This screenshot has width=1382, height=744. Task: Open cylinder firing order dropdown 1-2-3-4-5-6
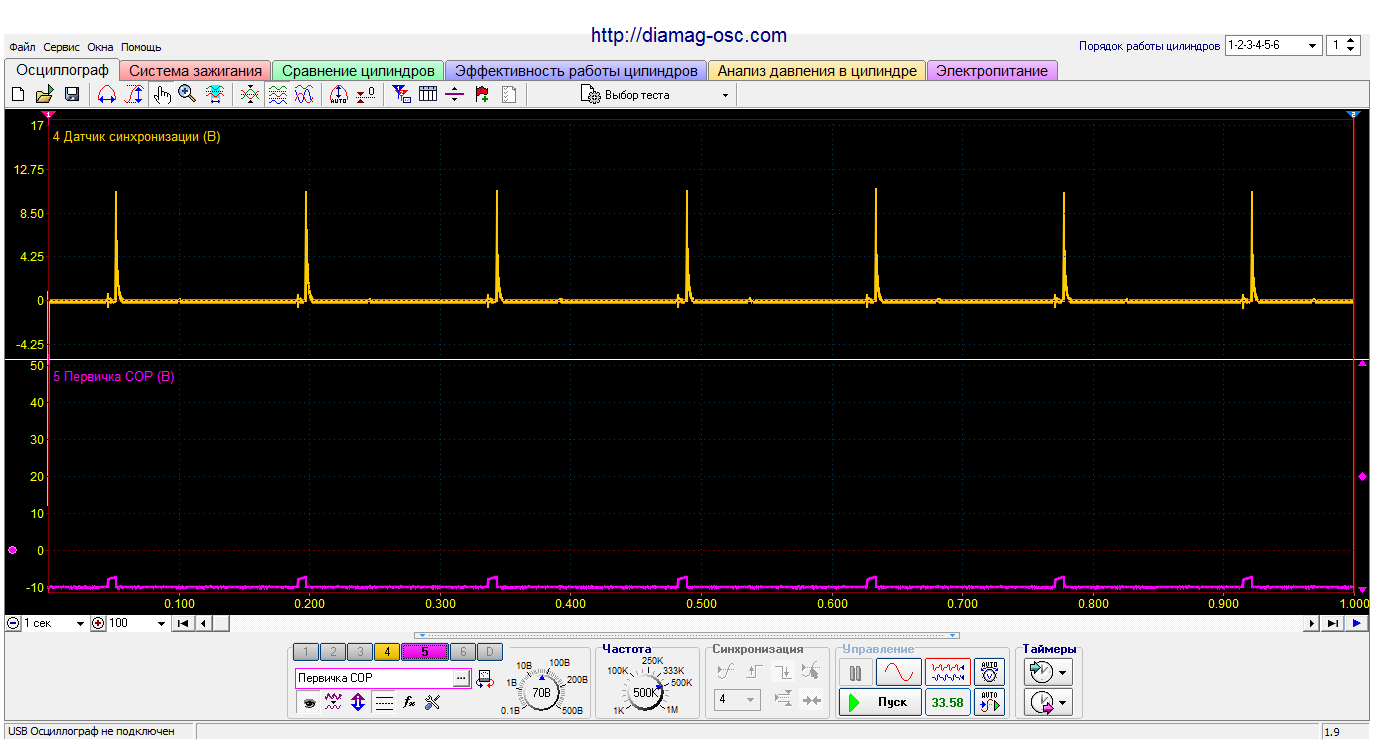[1272, 45]
